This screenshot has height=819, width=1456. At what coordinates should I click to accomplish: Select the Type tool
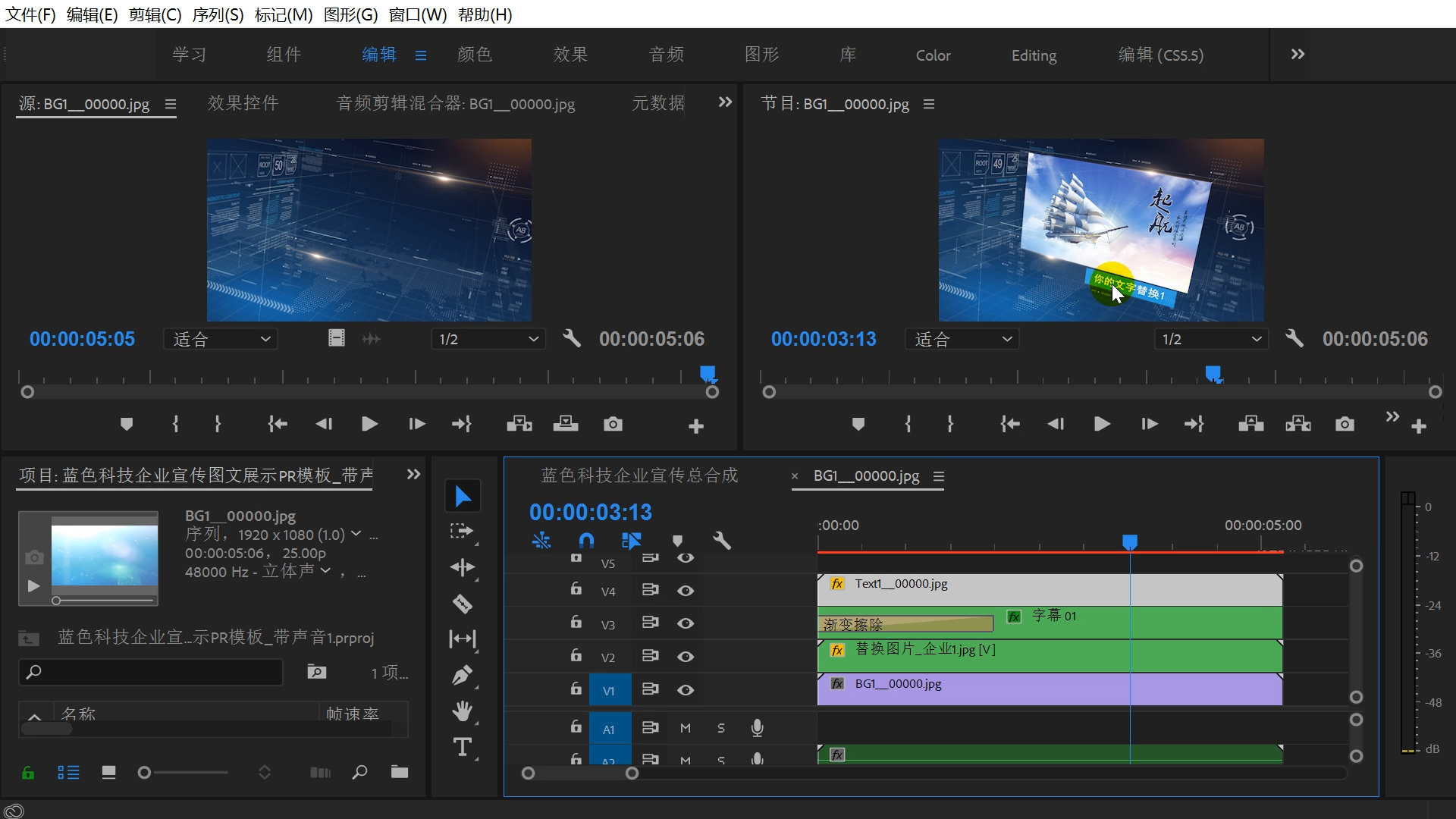coord(463,747)
